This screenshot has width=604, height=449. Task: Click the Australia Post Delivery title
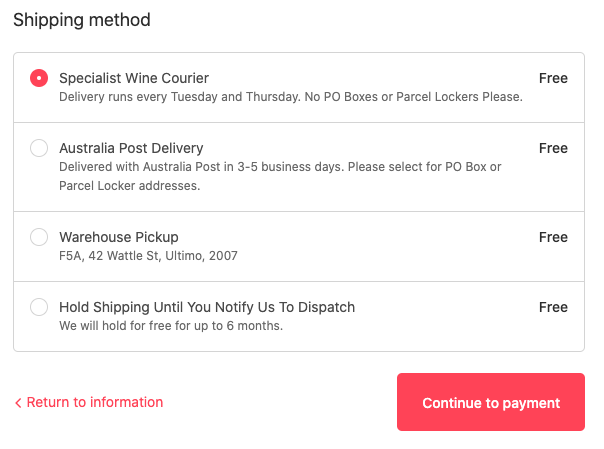tap(131, 148)
